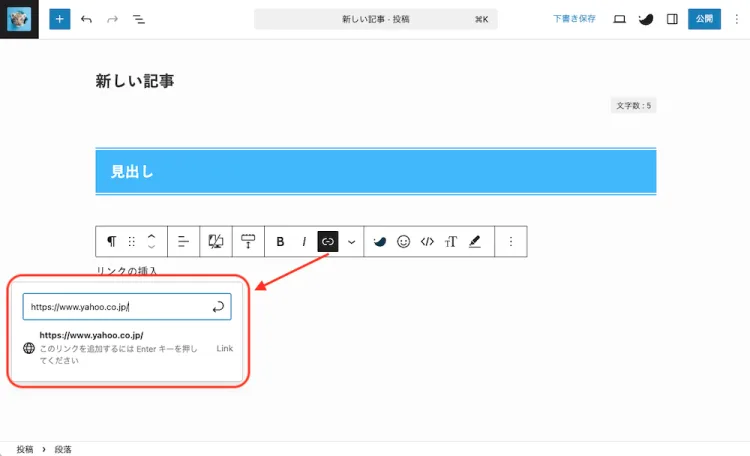Select the https://www.yahoo.co.jp/ suggestion
This screenshot has width=750, height=456.
point(128,348)
